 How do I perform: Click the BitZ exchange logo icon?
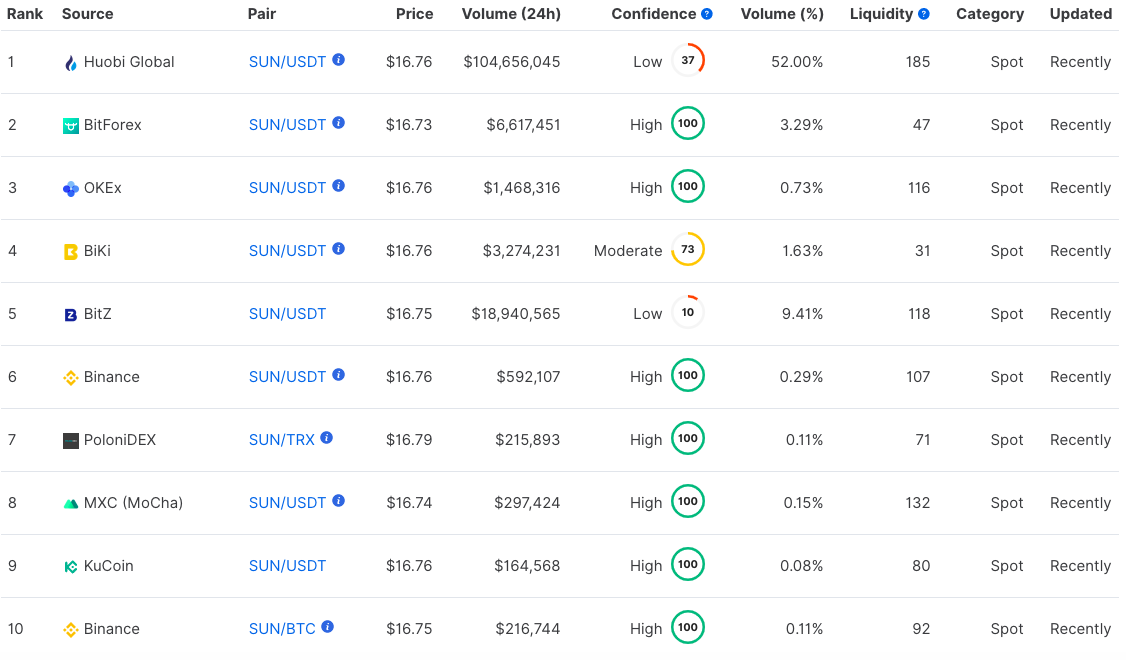tap(71, 315)
